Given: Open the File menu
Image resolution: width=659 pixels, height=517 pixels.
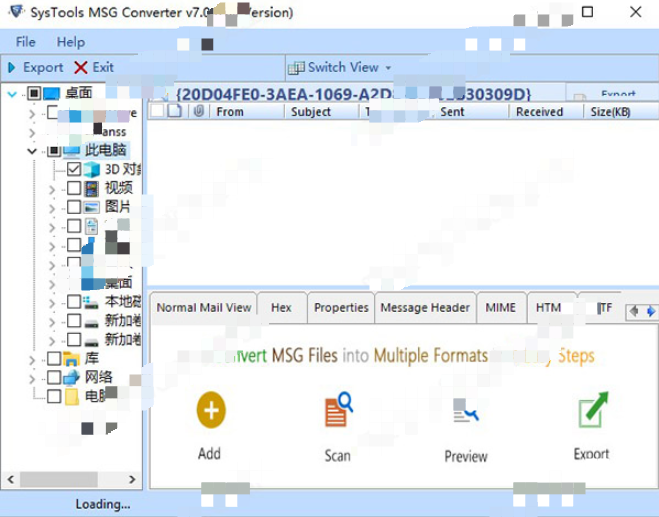Looking at the screenshot, I should pos(26,42).
